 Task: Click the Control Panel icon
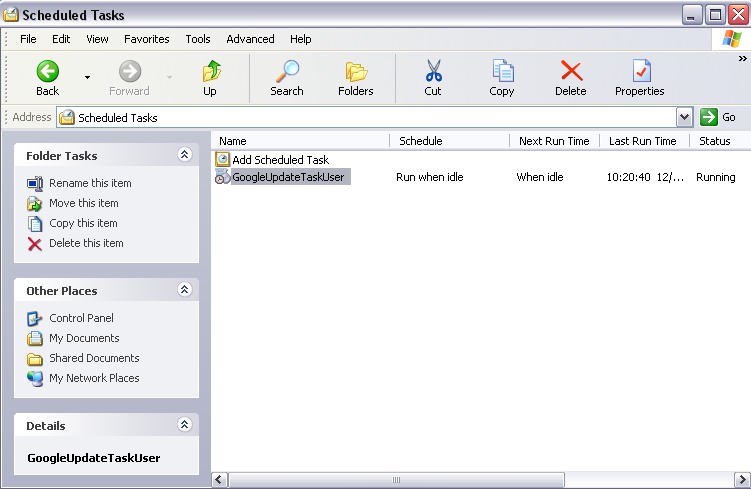(x=34, y=319)
